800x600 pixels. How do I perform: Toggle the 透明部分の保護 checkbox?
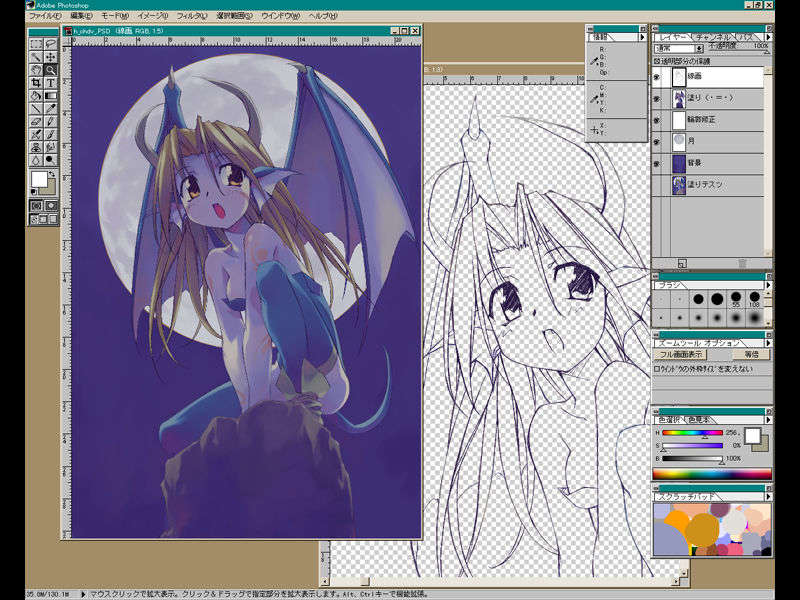tap(657, 61)
